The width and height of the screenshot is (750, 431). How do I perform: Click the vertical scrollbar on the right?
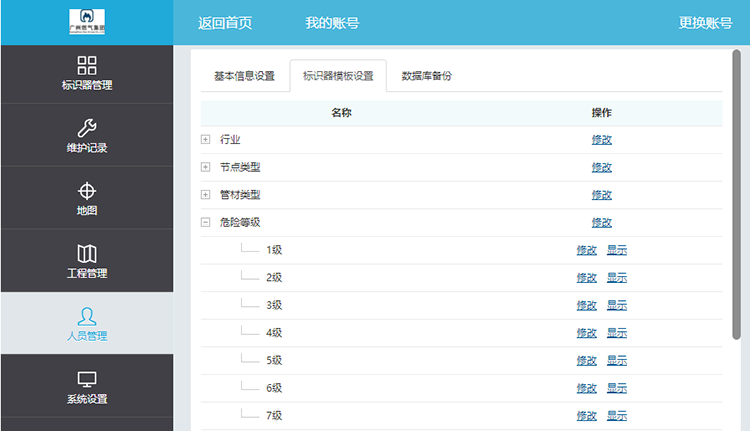point(738,200)
